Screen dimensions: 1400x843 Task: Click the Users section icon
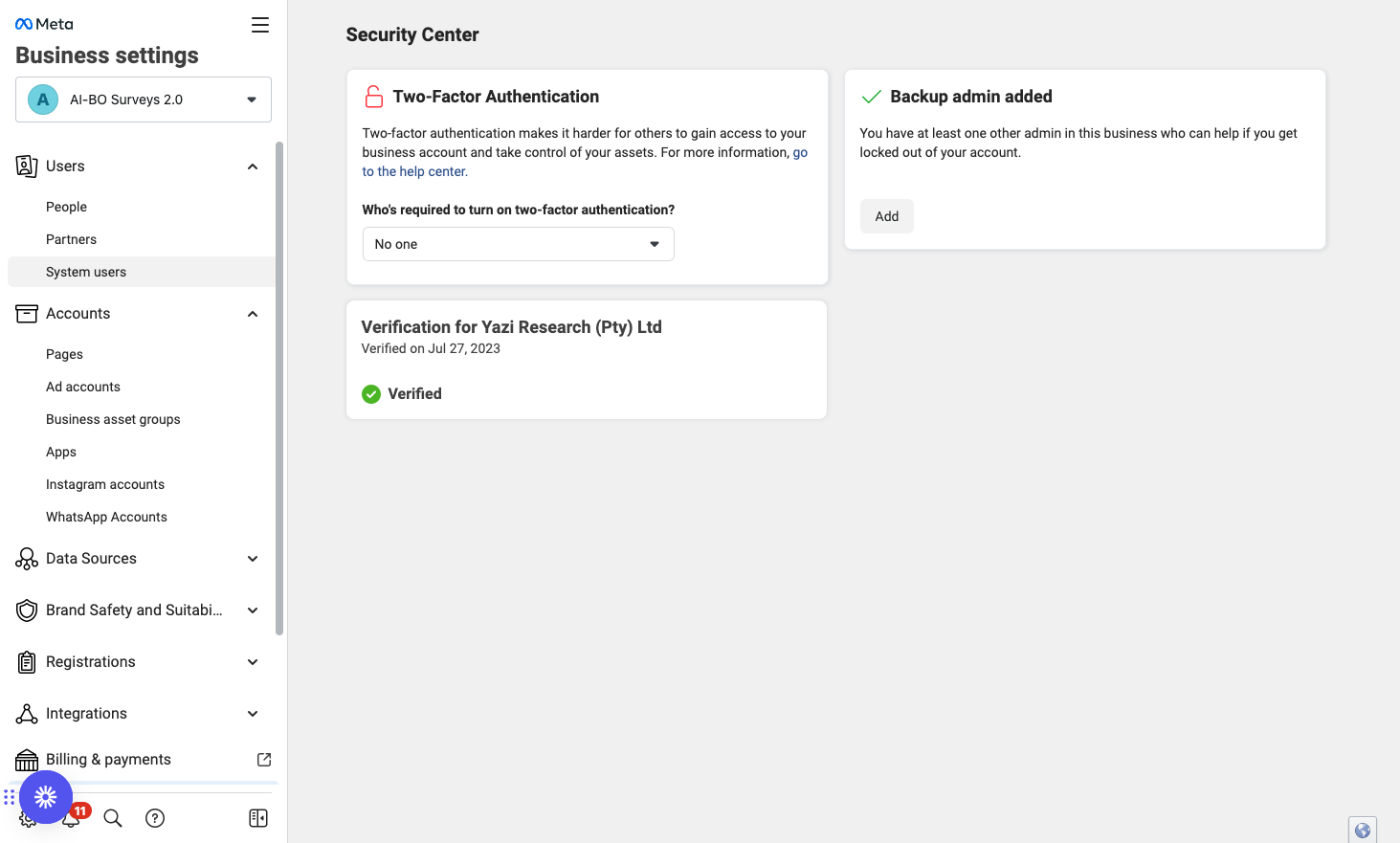27,166
